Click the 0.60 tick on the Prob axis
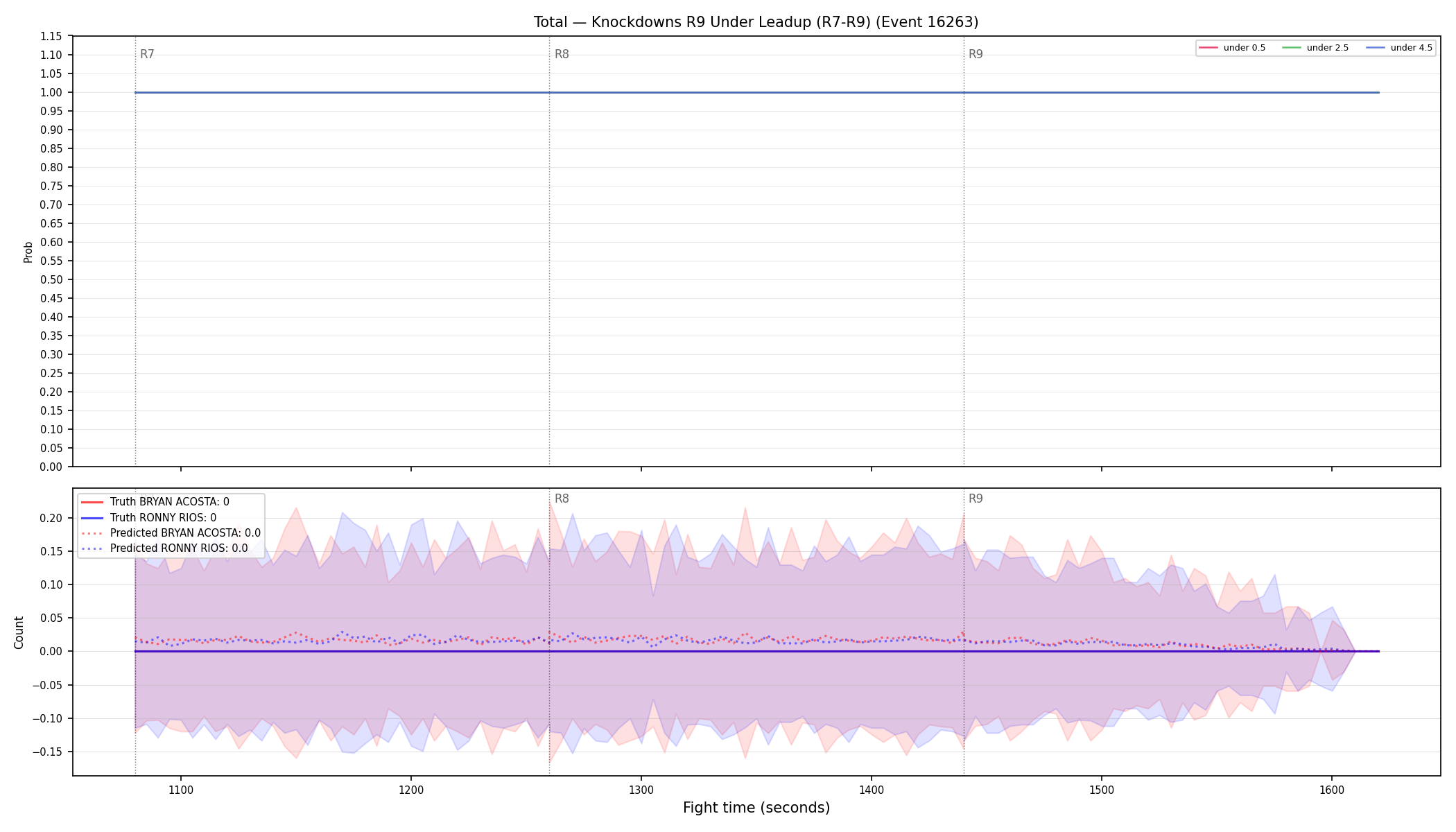 pyautogui.click(x=51, y=243)
